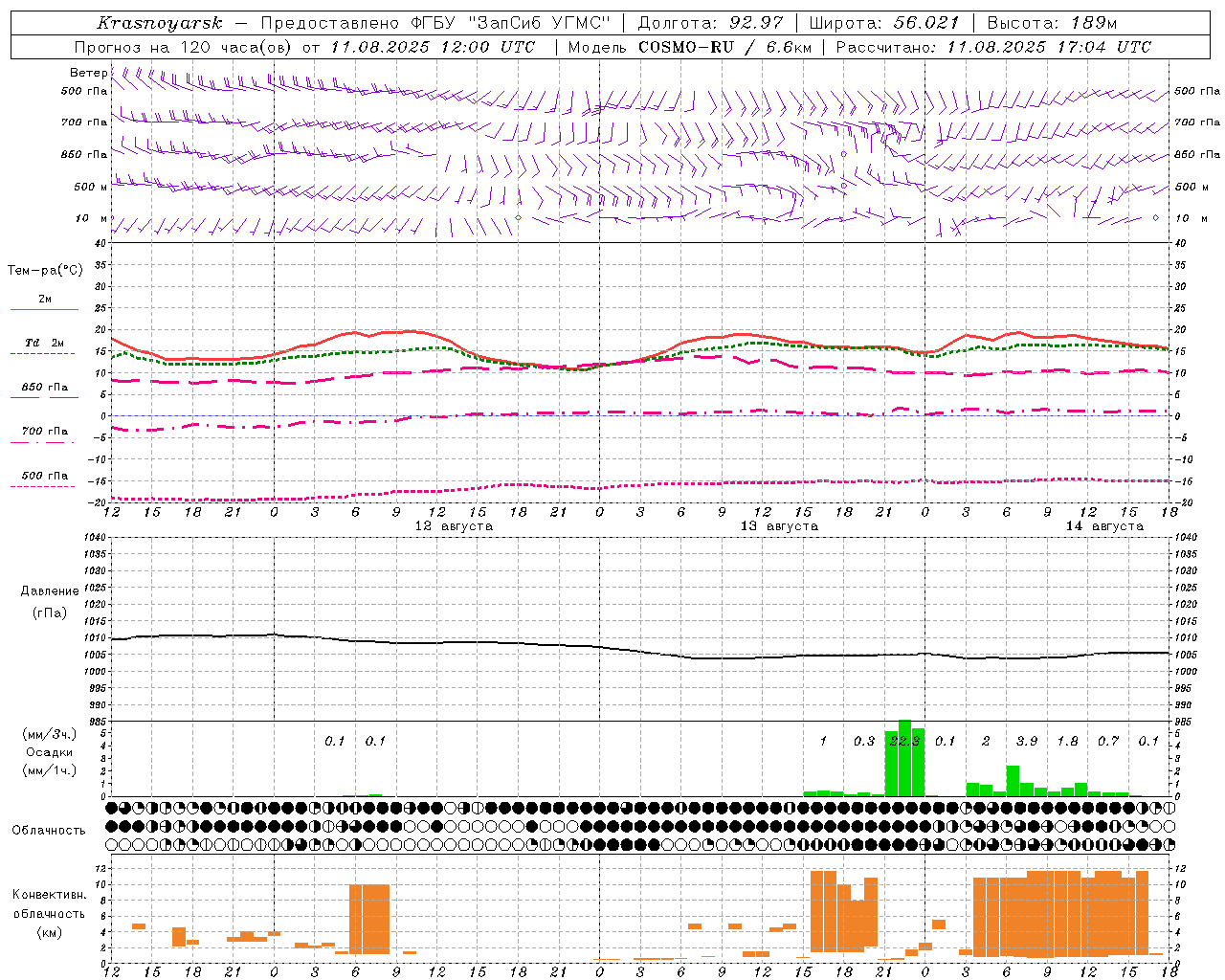This screenshot has height=980, width=1225.
Task: Click the 'Модель COSMO-RU / 6.6км' label
Action: (690, 47)
